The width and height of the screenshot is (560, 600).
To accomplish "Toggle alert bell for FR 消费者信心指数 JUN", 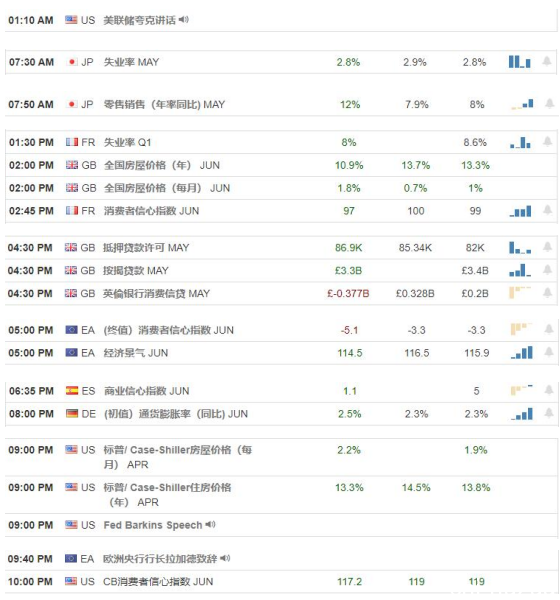I will [548, 210].
